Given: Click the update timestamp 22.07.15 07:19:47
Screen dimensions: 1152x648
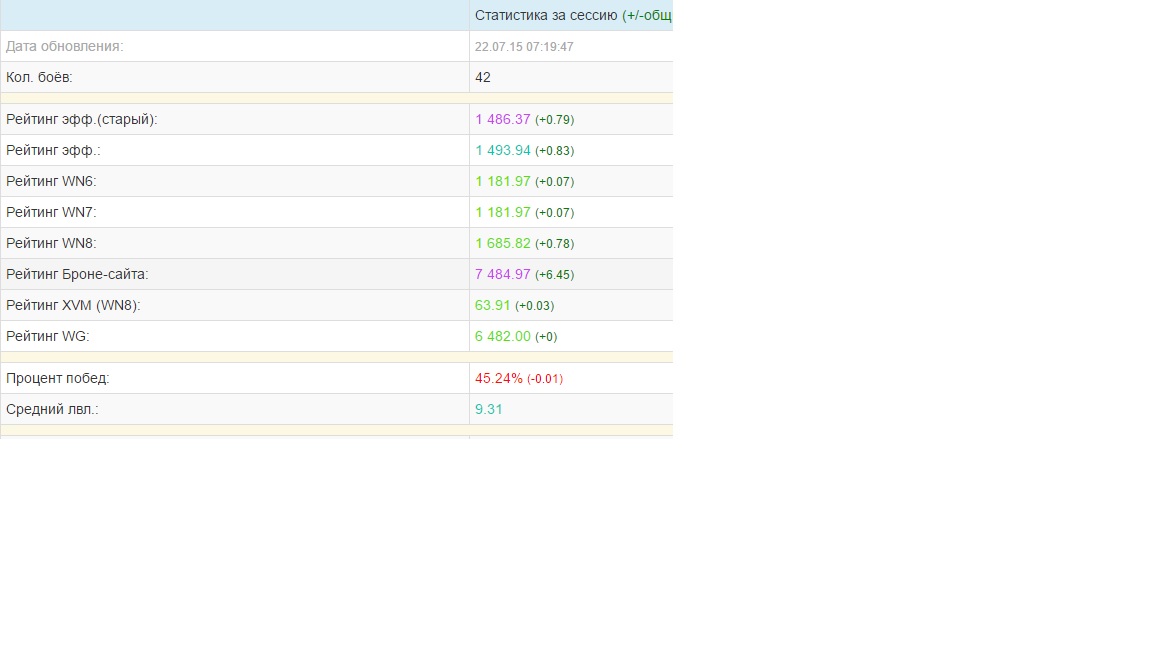Looking at the screenshot, I should 524,46.
